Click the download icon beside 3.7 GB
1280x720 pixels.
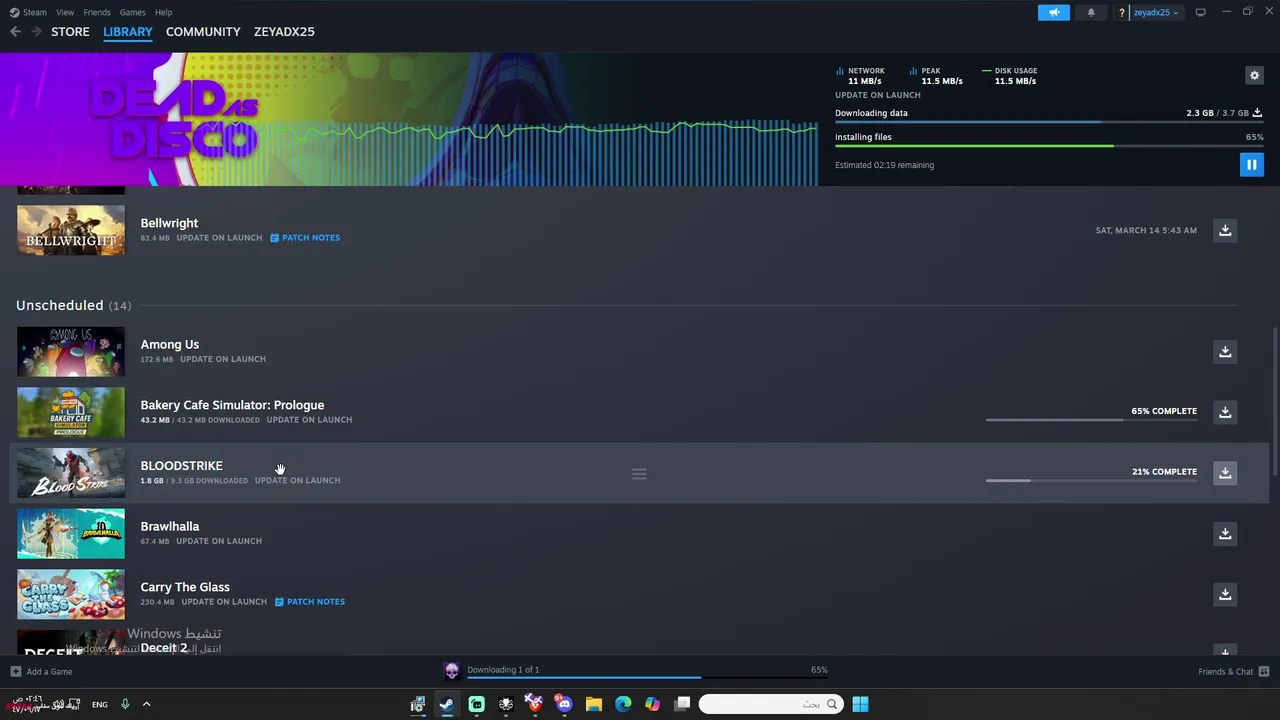coord(1257,113)
